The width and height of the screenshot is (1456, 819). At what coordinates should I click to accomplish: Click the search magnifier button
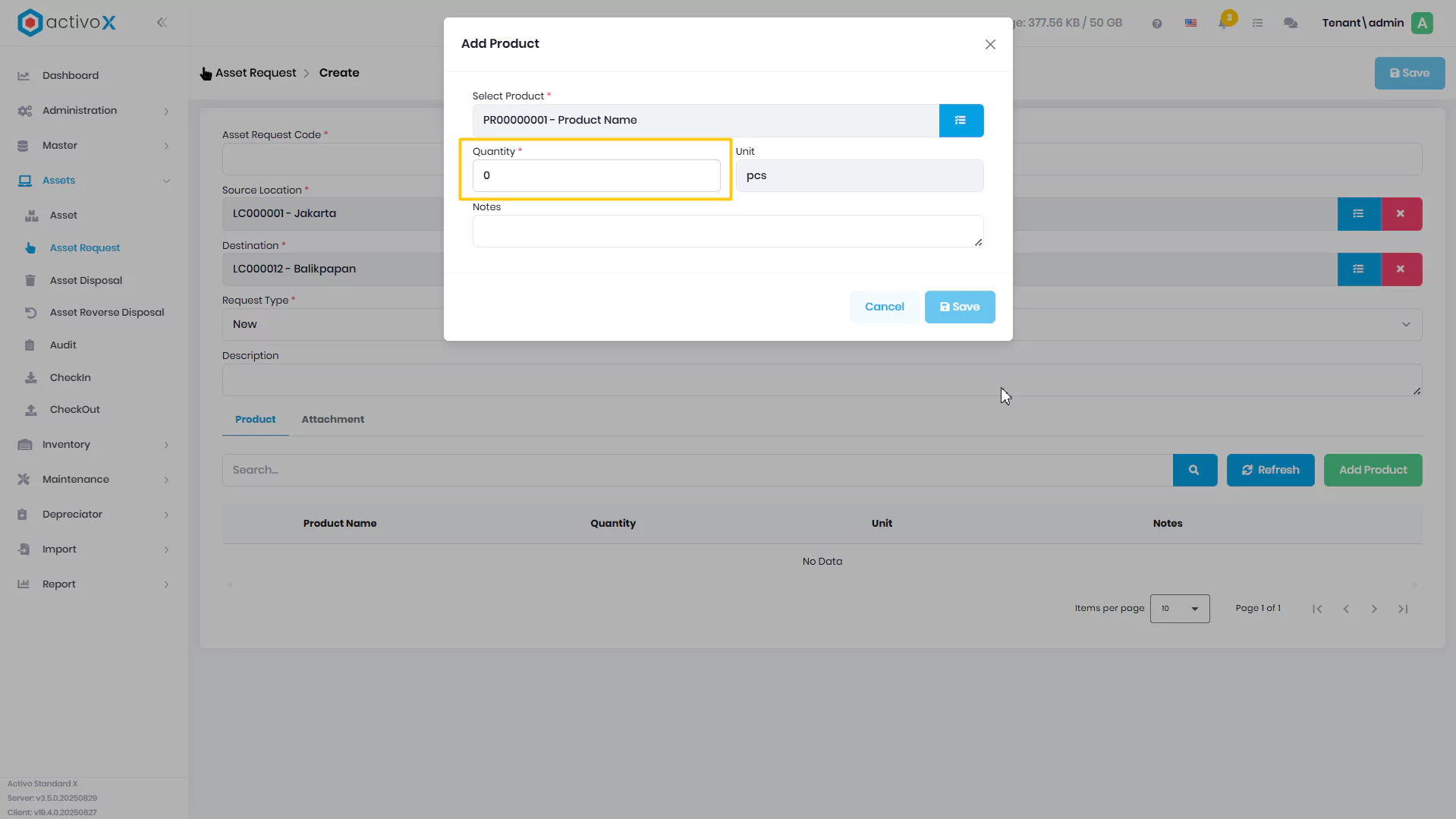(x=1194, y=471)
